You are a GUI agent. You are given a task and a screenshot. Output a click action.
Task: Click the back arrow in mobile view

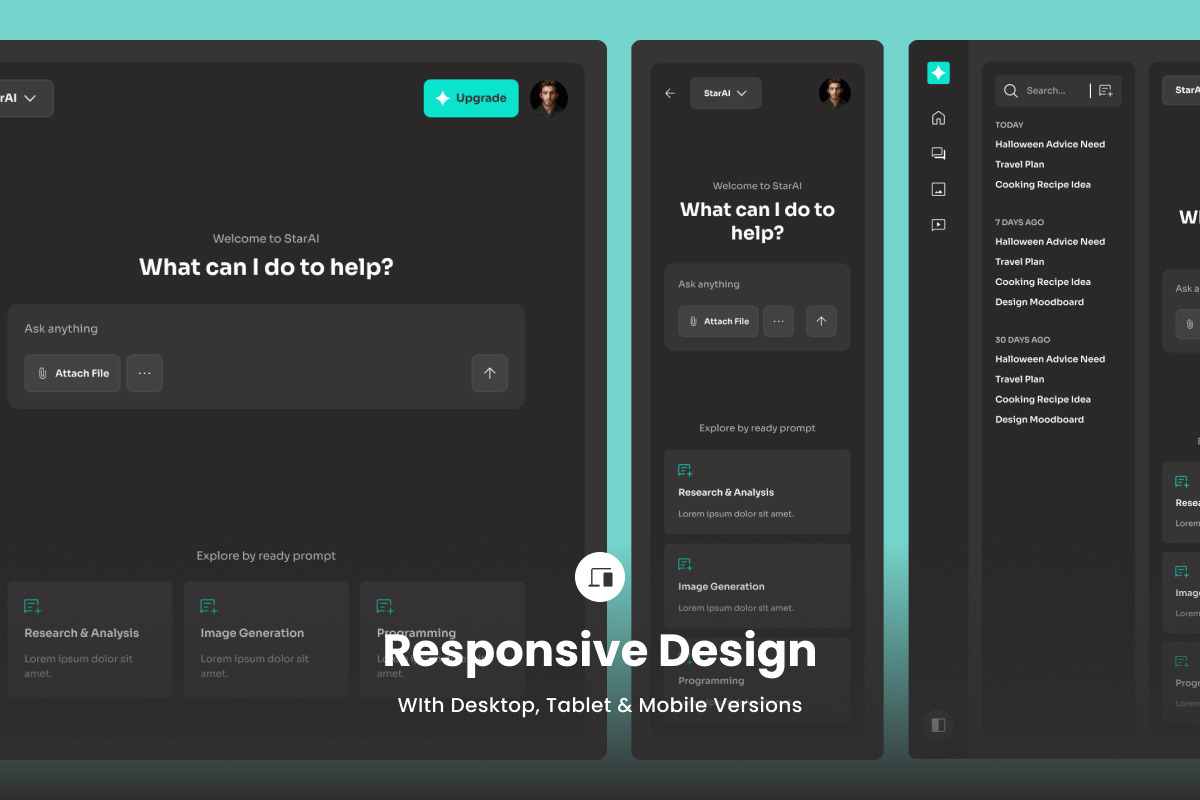click(670, 93)
